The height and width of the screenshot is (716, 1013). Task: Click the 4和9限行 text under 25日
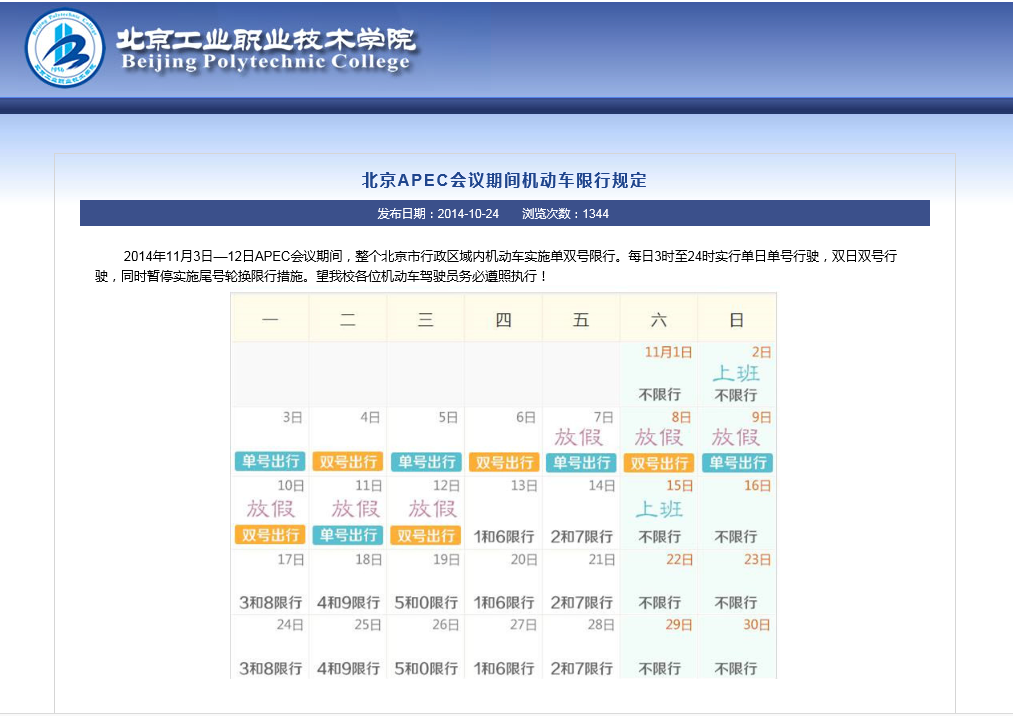click(348, 669)
